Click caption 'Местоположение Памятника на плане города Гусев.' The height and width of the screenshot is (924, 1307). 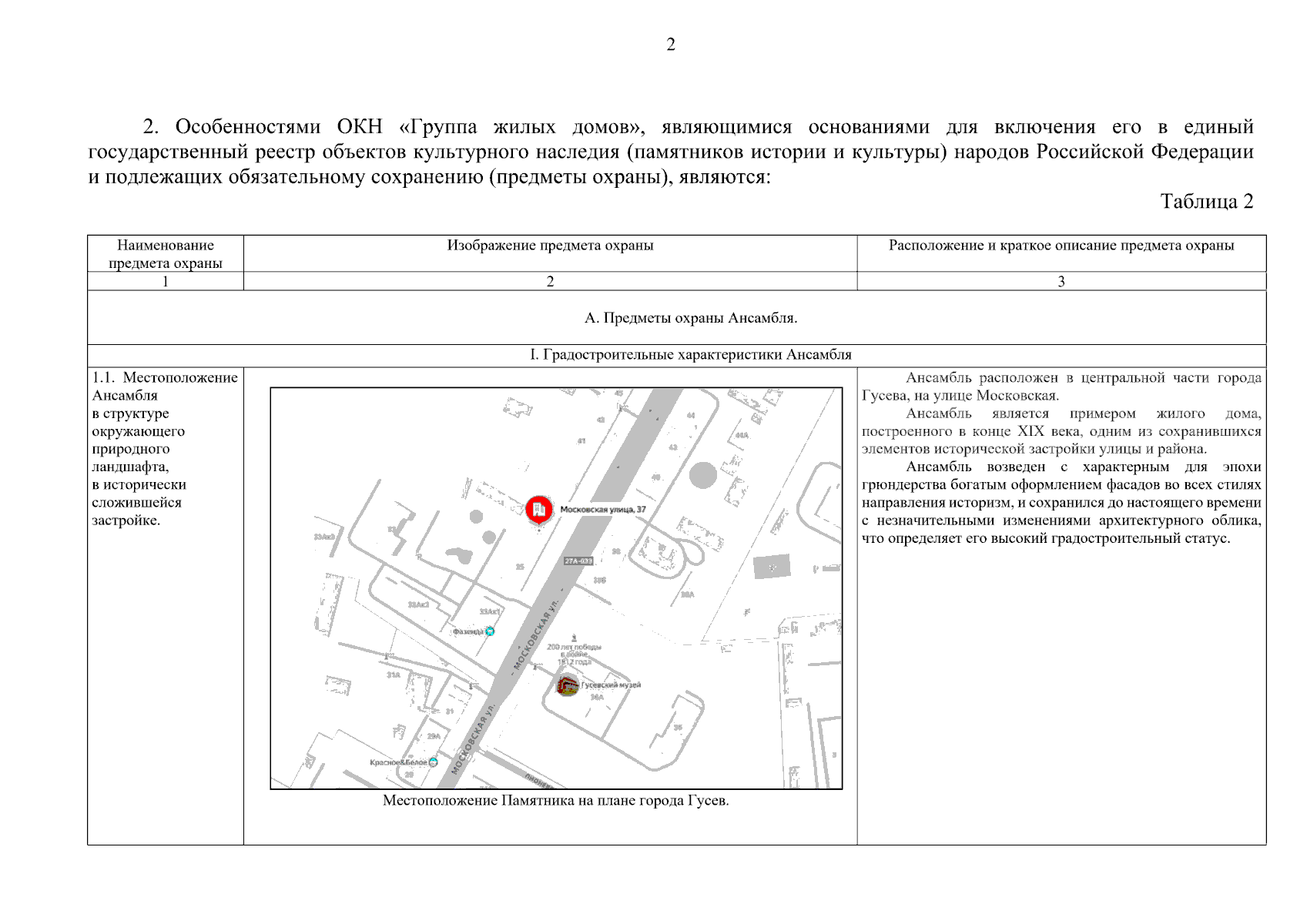point(556,801)
